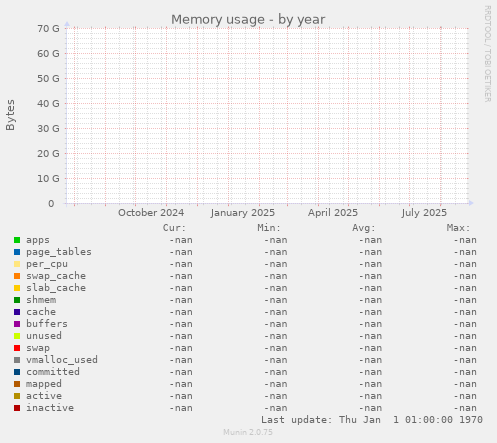Click the apps green legend swatch

(17, 240)
